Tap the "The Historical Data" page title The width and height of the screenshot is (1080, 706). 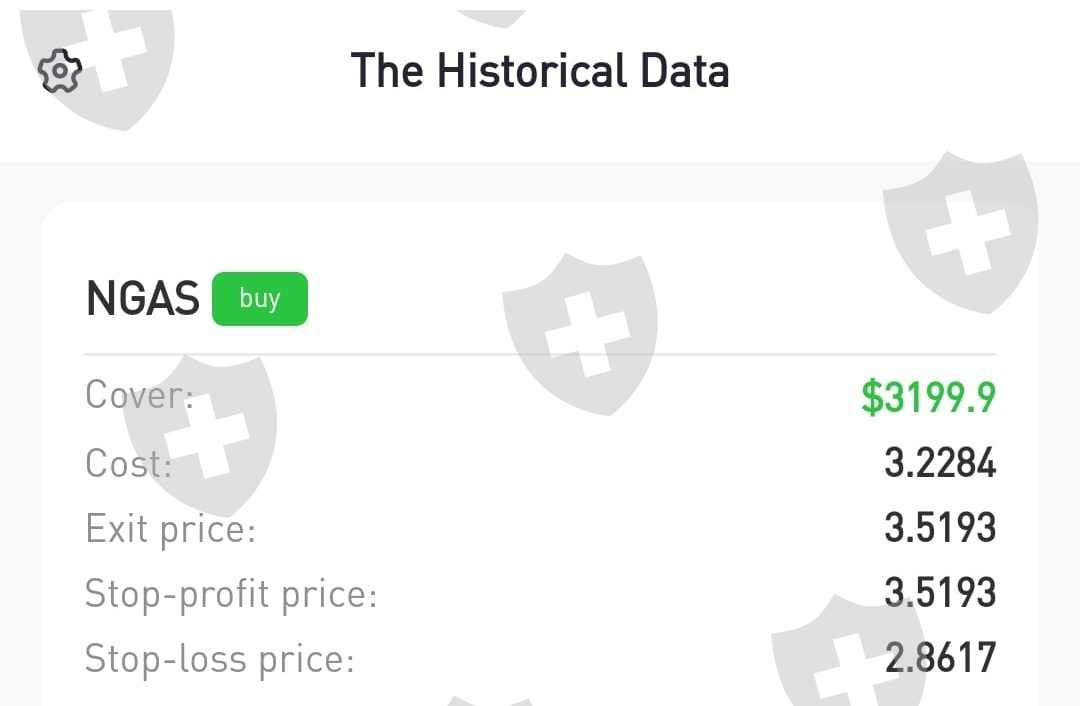click(x=540, y=72)
